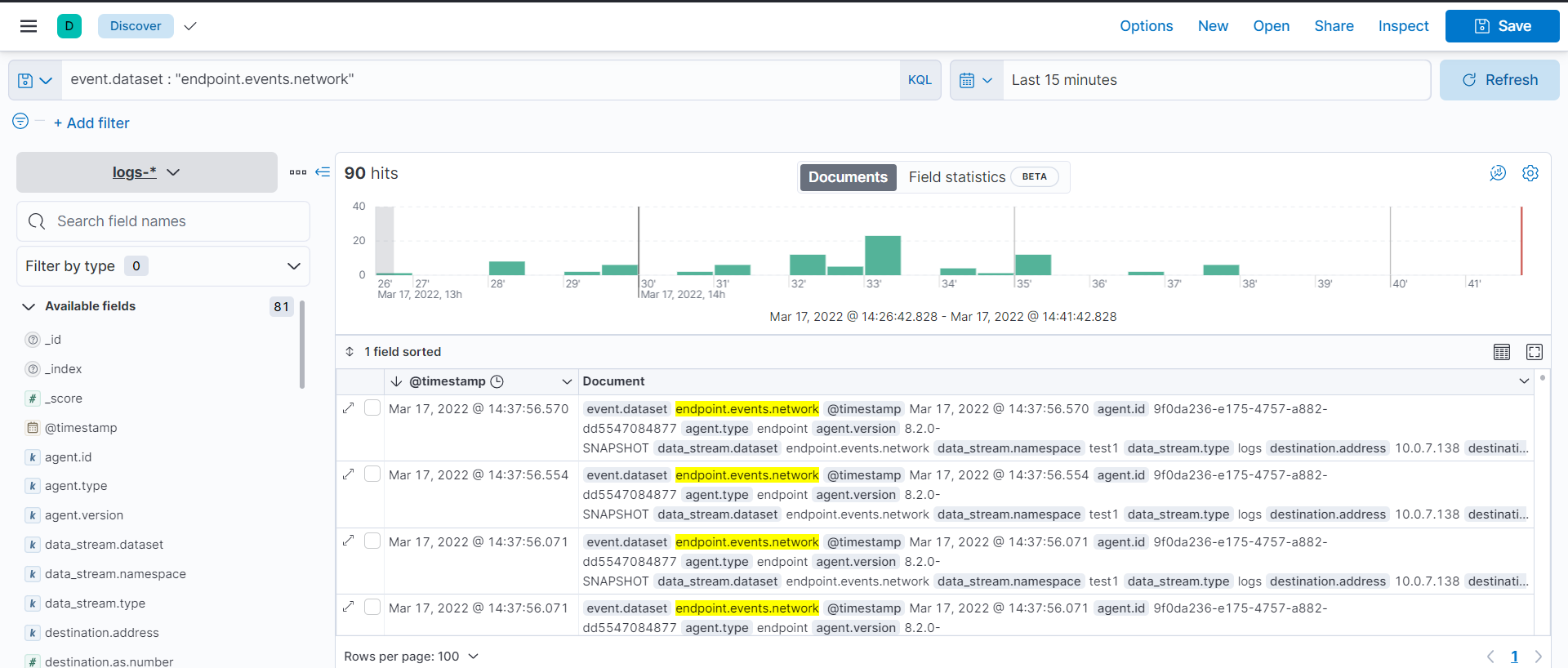Click page number 1 link
This screenshot has height=668, width=1568.
click(x=1514, y=657)
